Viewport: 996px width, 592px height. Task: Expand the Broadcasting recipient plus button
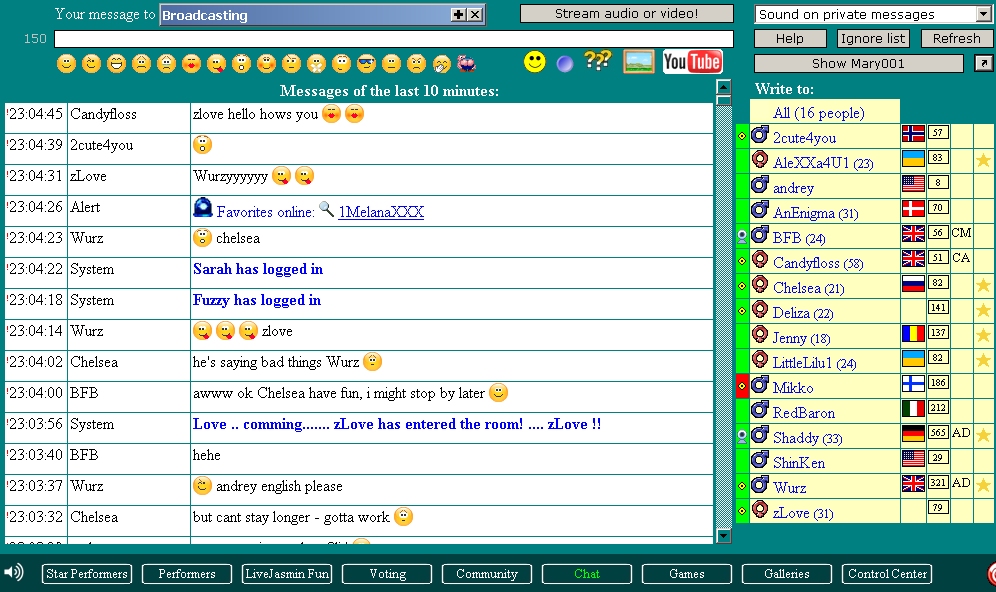click(x=458, y=15)
